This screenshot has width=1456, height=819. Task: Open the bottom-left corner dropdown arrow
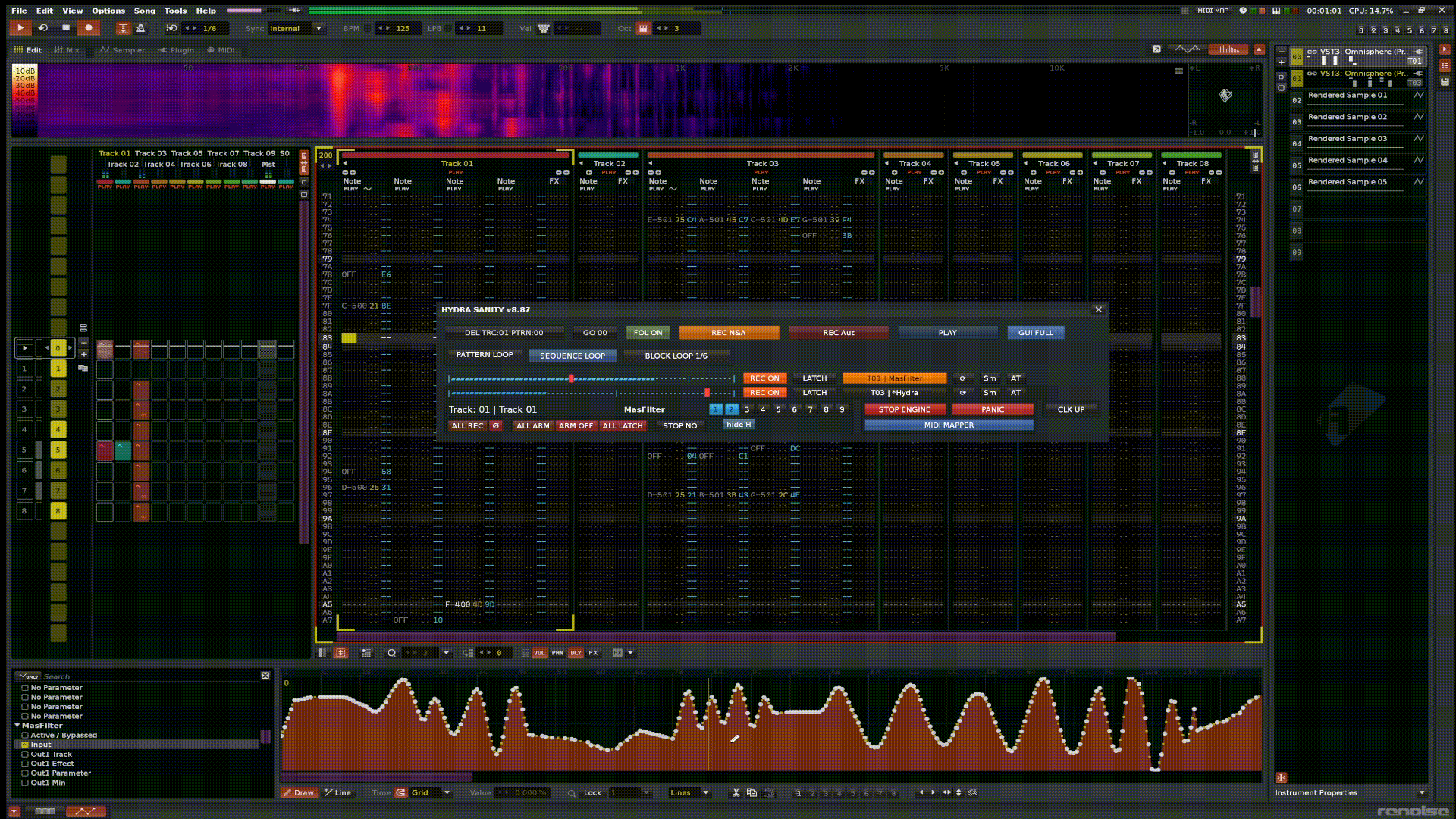[14, 811]
